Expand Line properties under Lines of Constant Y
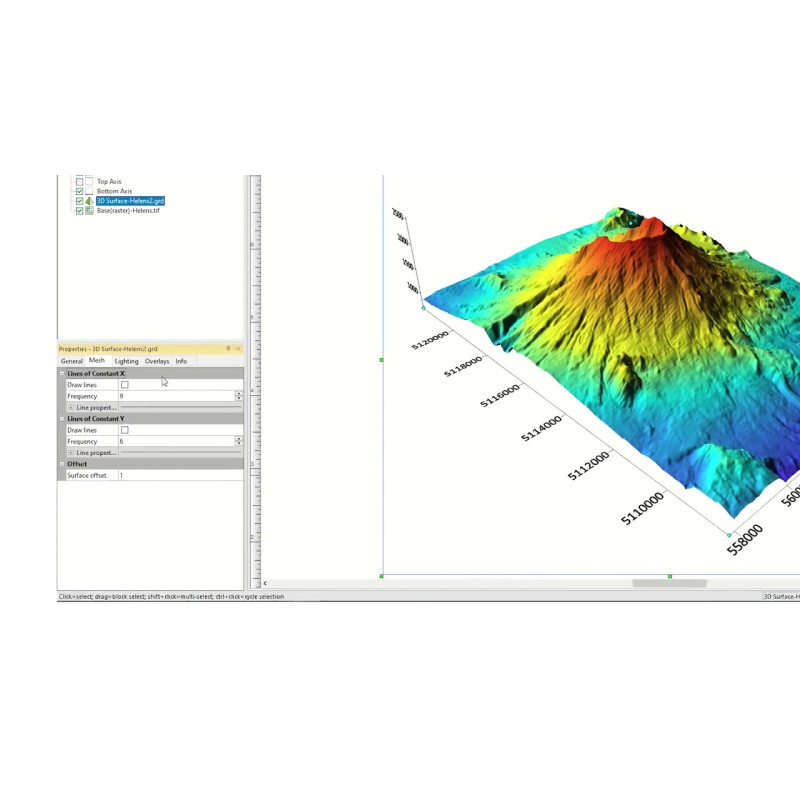The width and height of the screenshot is (800, 800). click(x=70, y=453)
